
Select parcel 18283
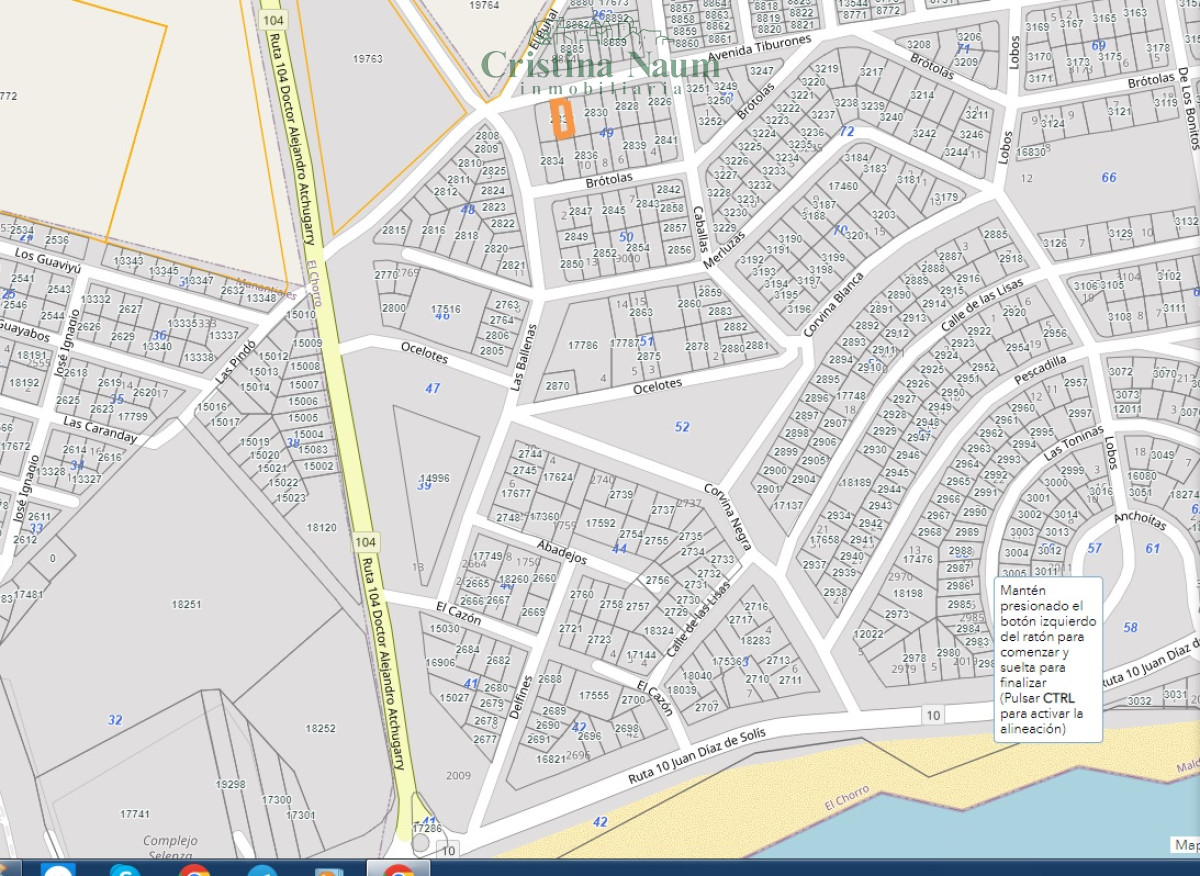(756, 640)
